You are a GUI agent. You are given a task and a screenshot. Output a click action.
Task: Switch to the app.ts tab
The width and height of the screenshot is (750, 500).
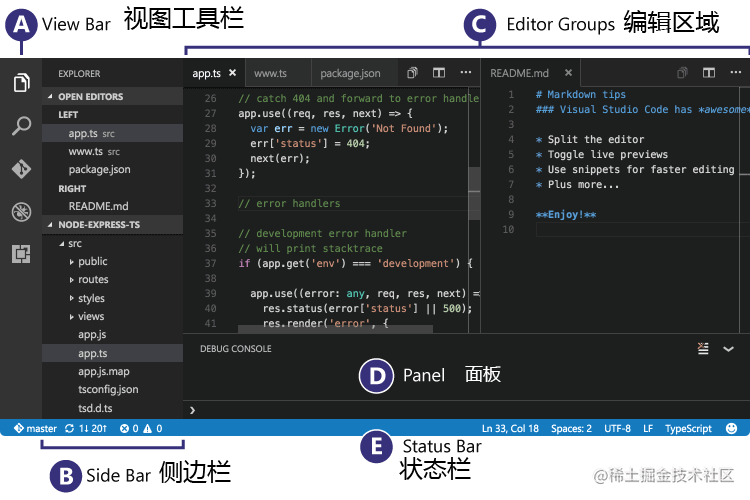pyautogui.click(x=206, y=73)
